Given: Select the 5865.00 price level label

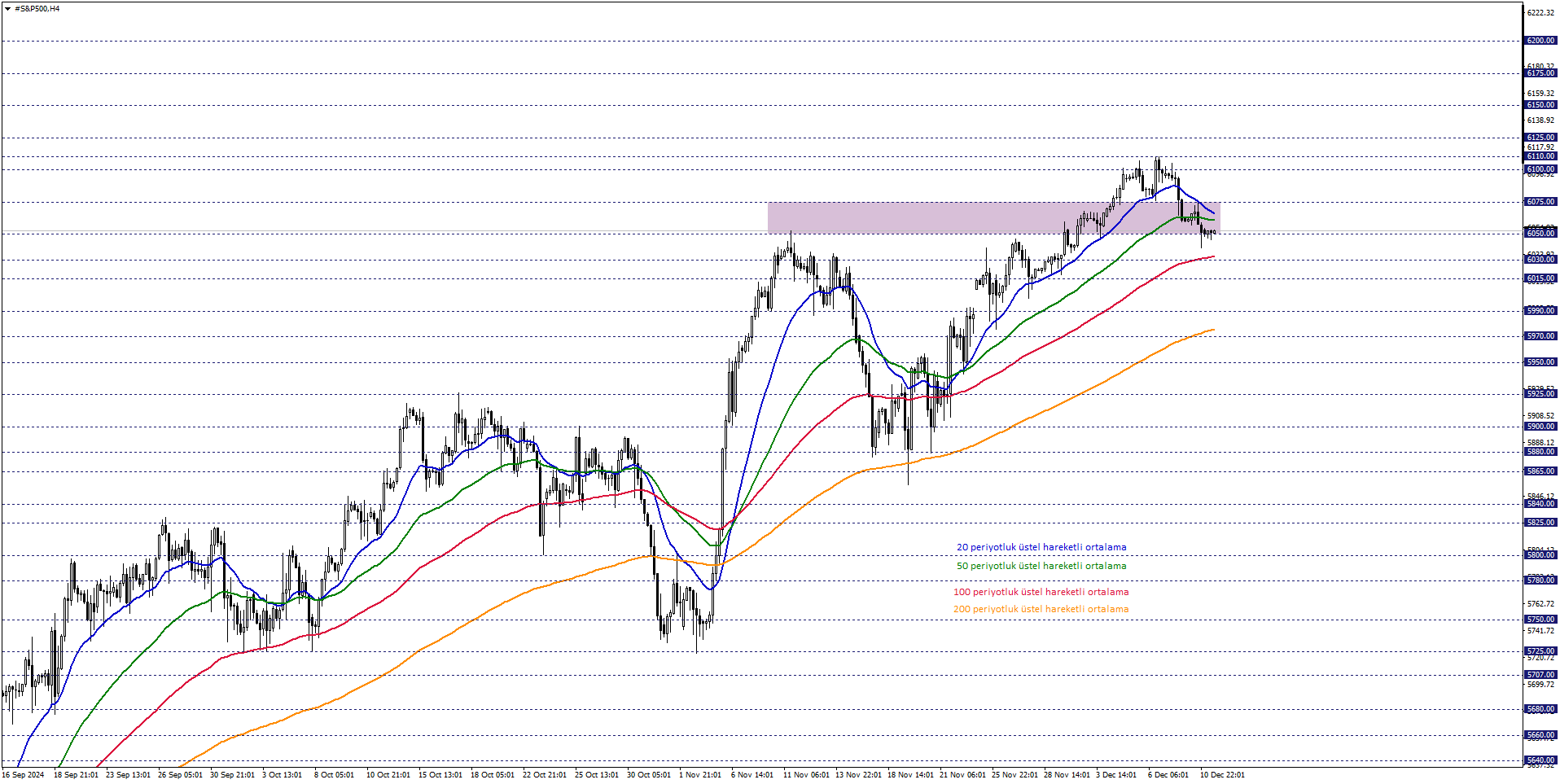Looking at the screenshot, I should [1540, 471].
